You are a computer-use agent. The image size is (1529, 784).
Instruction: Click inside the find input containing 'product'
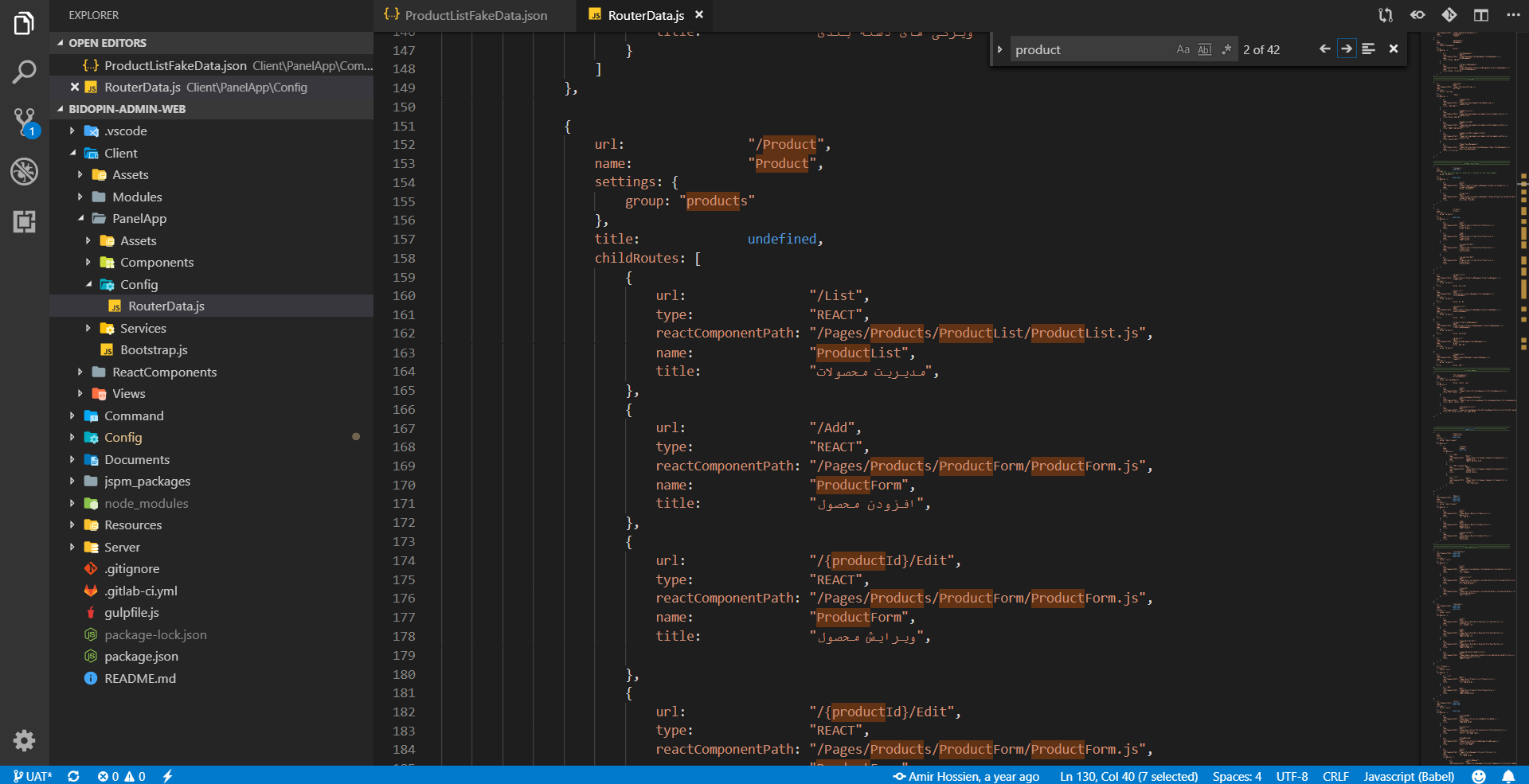pos(1091,49)
